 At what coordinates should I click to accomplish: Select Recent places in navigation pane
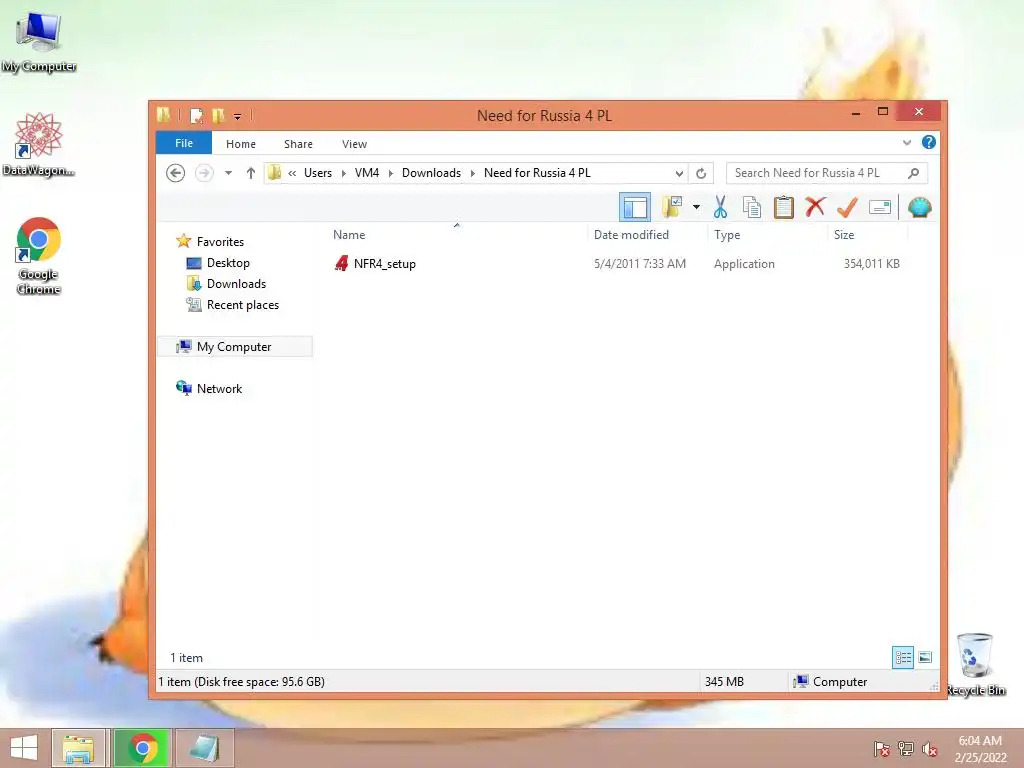click(242, 305)
